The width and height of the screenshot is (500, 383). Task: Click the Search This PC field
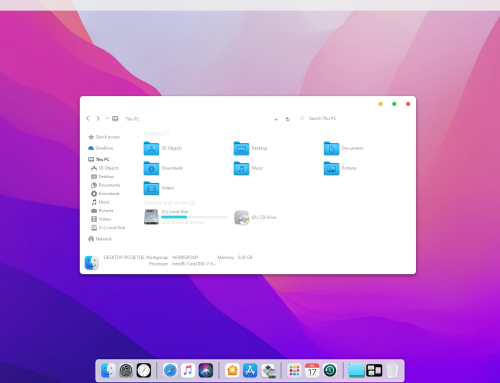click(323, 118)
